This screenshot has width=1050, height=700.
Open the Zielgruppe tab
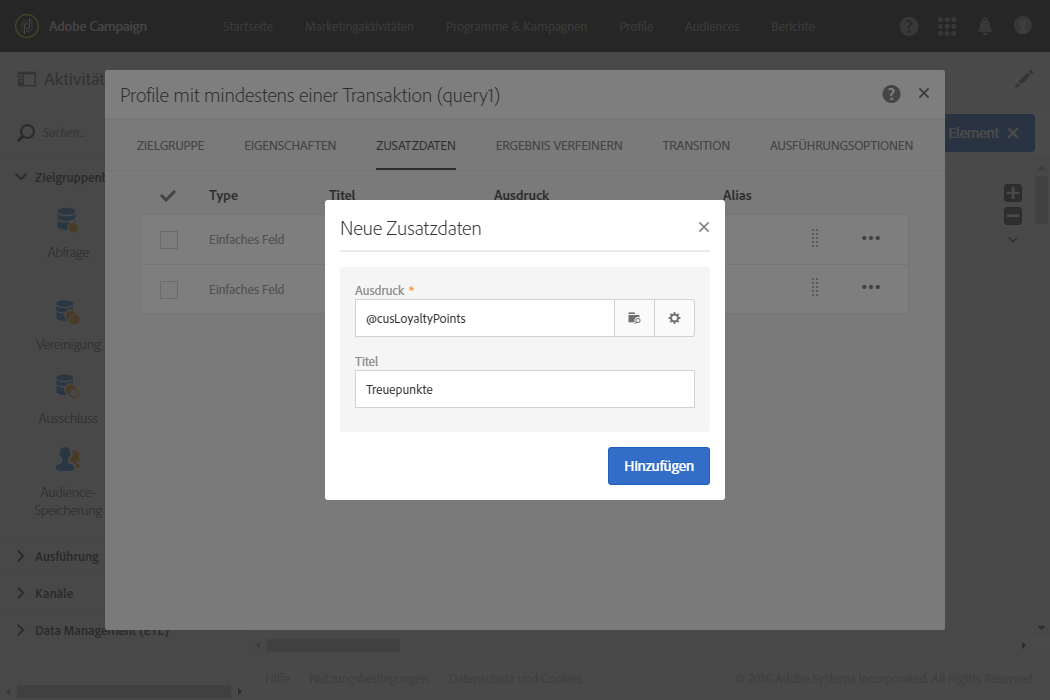pos(170,146)
